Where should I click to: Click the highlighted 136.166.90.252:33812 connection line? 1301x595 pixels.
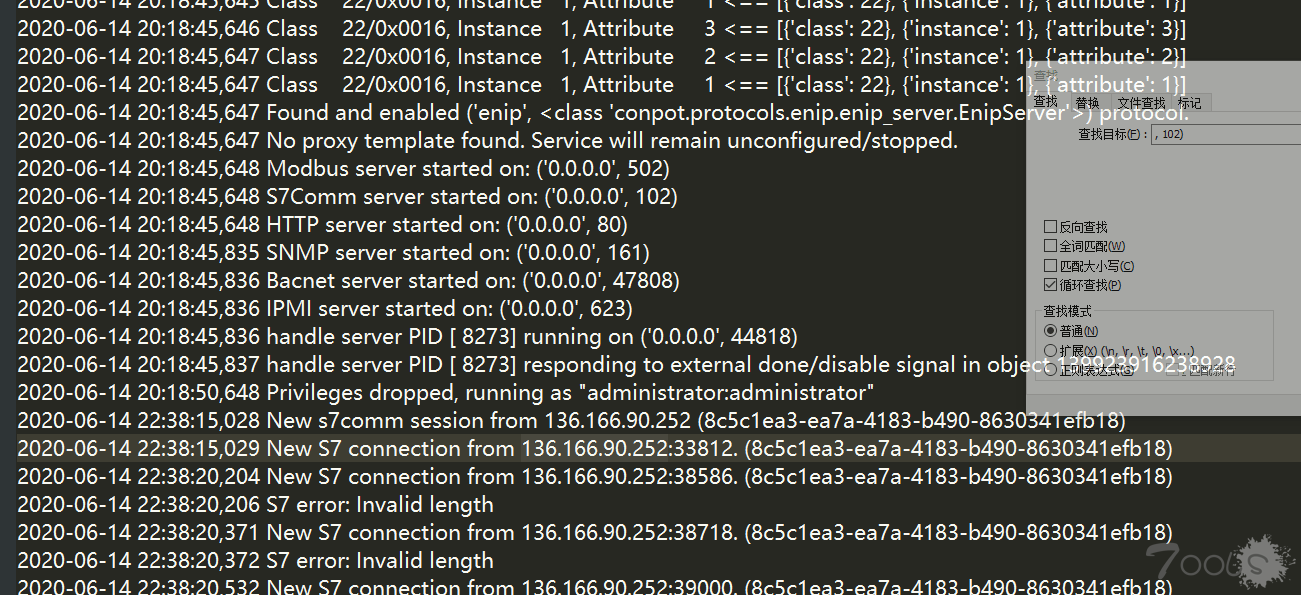(595, 449)
